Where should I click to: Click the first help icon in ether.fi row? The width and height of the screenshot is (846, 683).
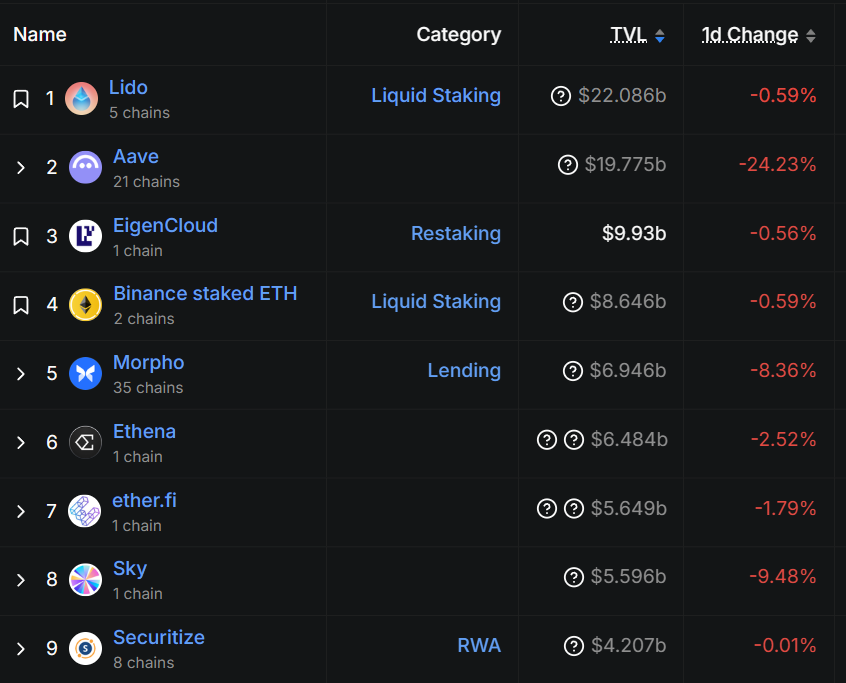pos(547,508)
